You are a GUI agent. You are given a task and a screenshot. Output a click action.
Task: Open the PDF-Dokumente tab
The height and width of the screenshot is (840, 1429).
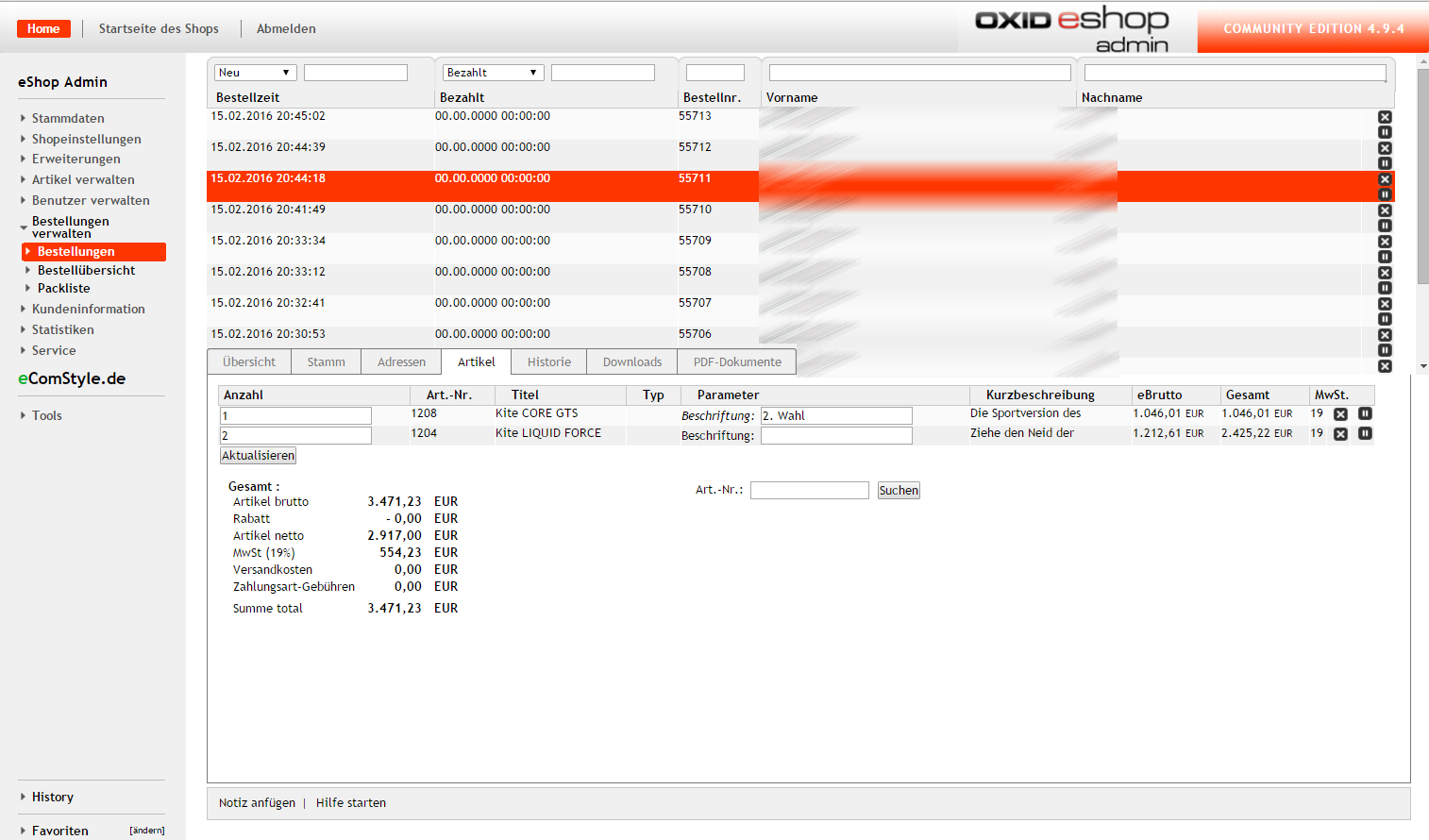(737, 361)
